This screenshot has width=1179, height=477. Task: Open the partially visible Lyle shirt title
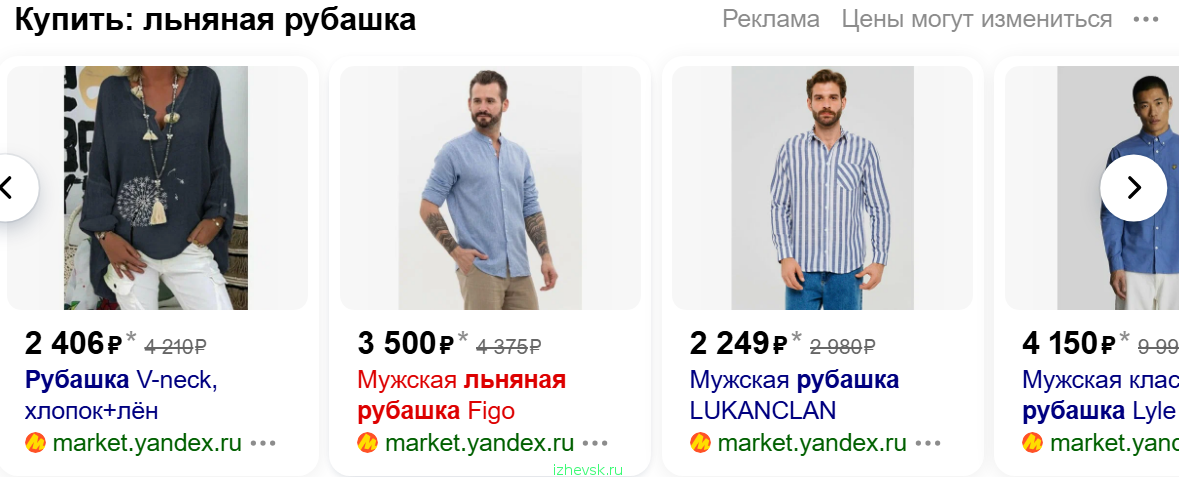pos(1100,396)
